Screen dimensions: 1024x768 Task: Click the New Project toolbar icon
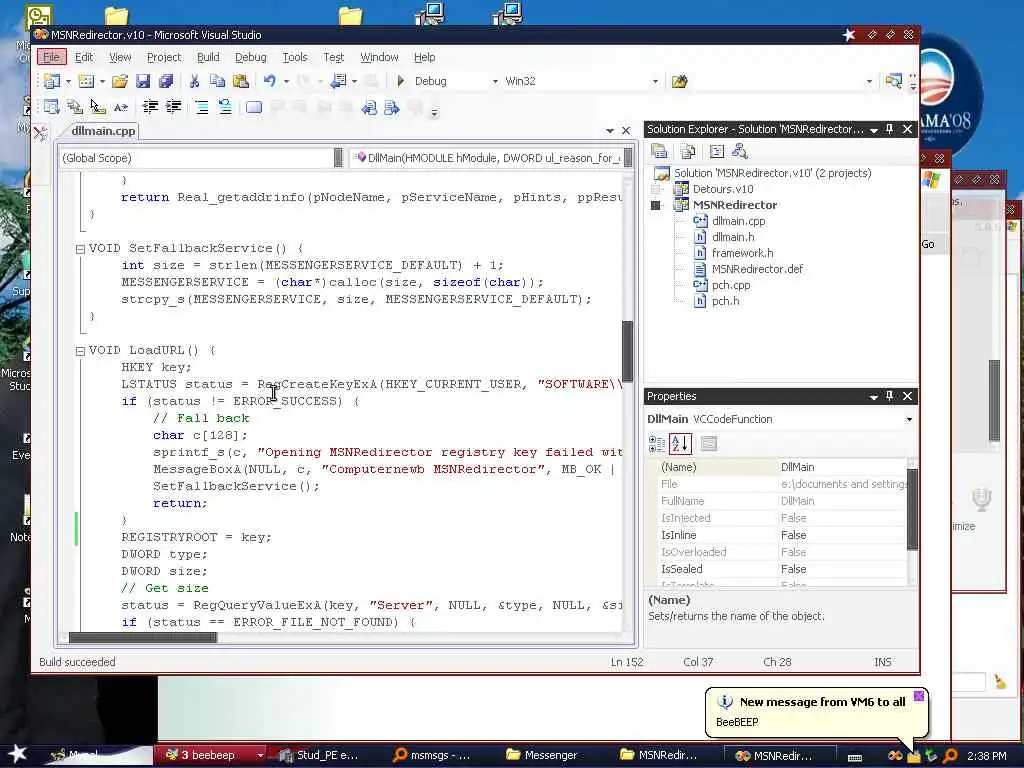pyautogui.click(x=52, y=81)
